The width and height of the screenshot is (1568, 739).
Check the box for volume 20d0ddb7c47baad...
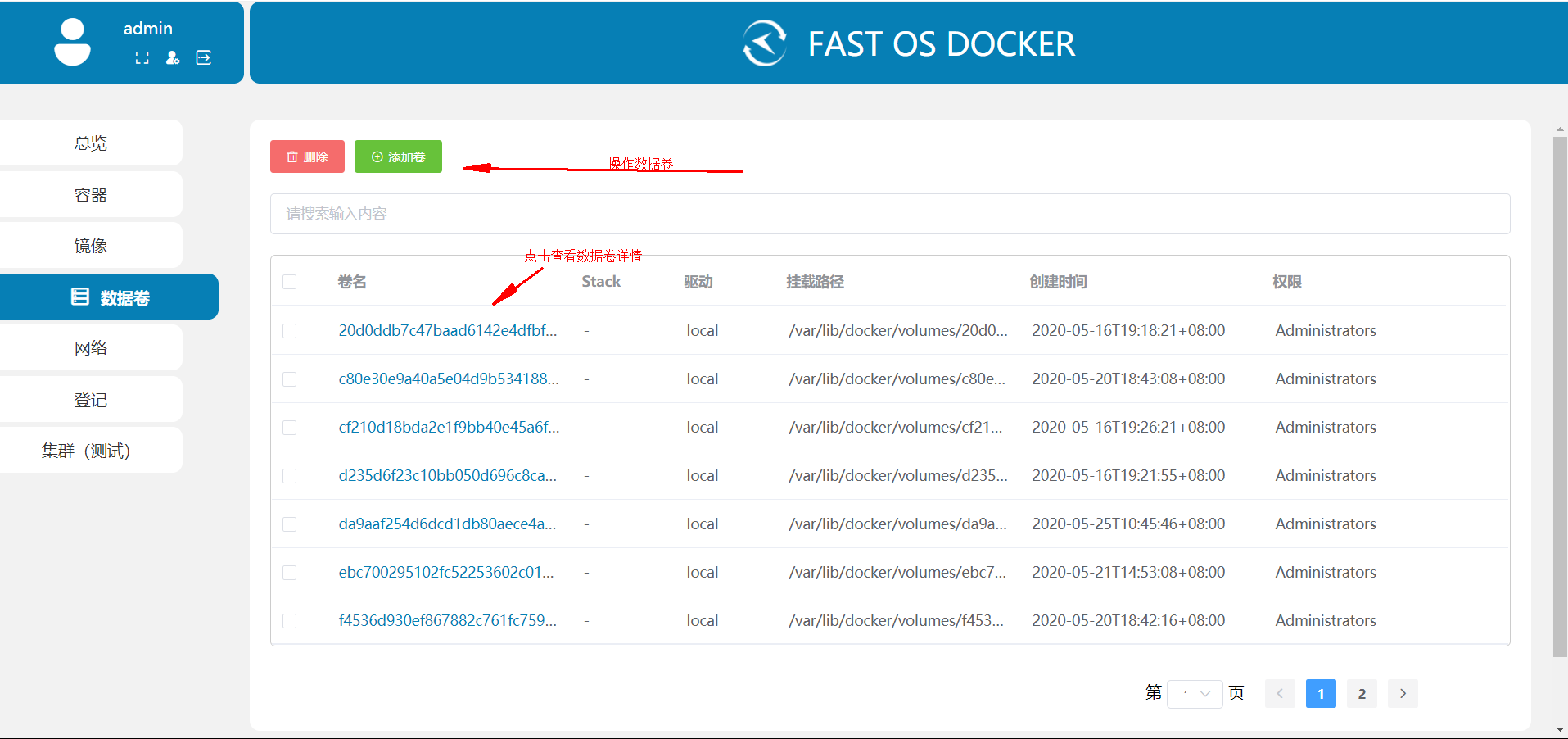click(290, 331)
